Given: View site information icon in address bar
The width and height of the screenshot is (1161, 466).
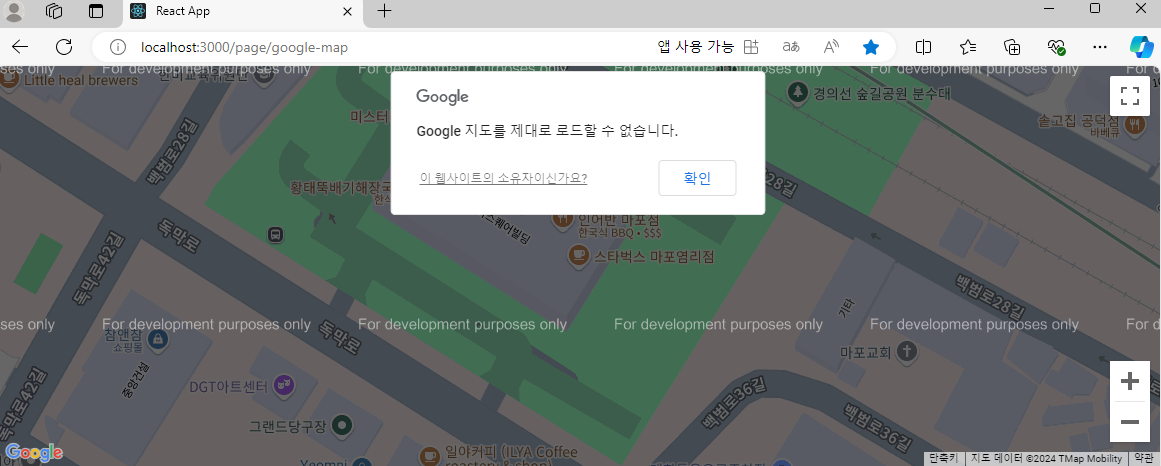Looking at the screenshot, I should tap(118, 47).
